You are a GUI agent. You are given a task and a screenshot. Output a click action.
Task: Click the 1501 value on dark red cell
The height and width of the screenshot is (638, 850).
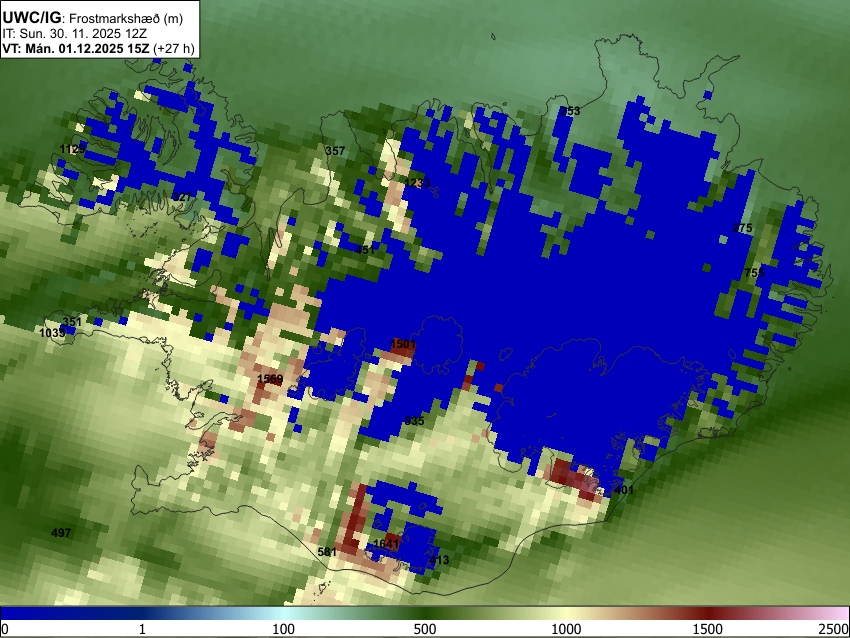pos(403,344)
